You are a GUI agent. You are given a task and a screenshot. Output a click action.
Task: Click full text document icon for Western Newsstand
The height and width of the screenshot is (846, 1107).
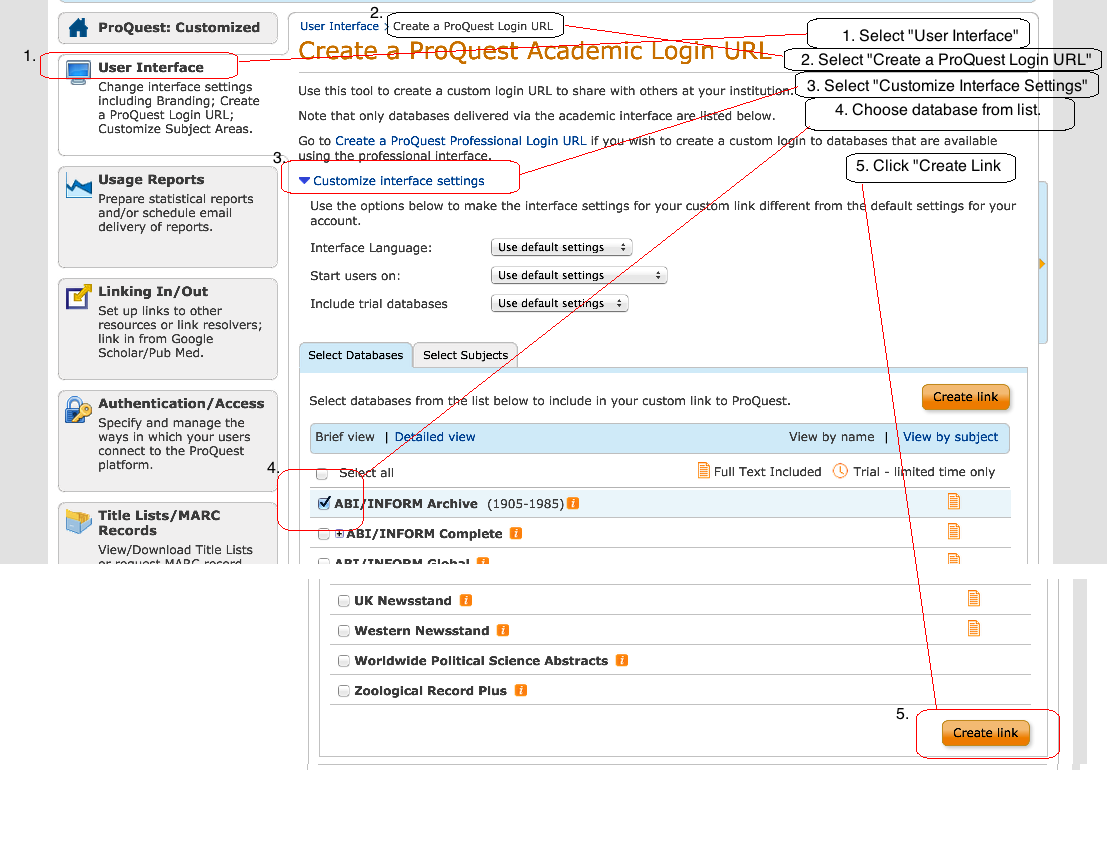974,628
